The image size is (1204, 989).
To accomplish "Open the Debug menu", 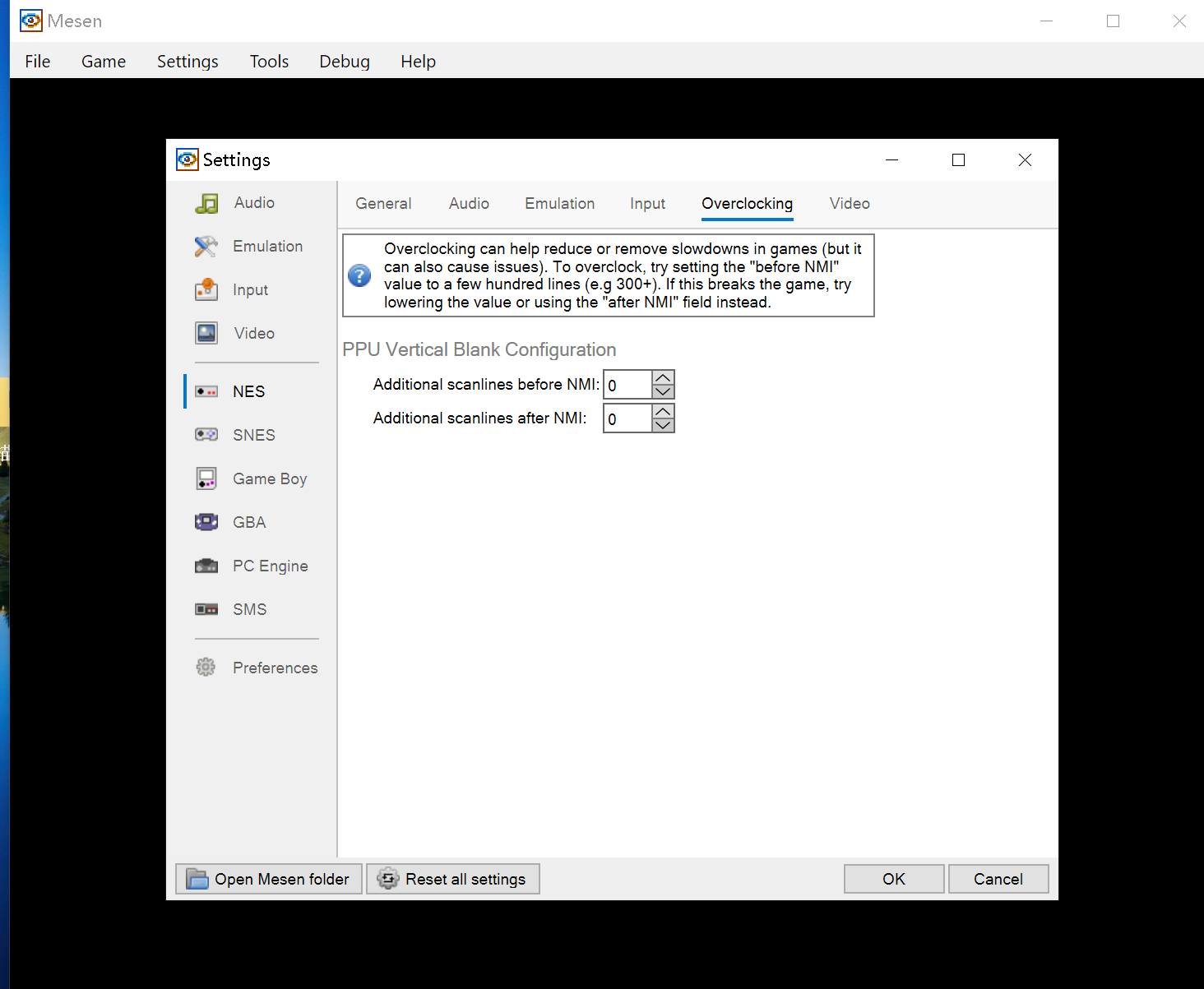I will 345,62.
